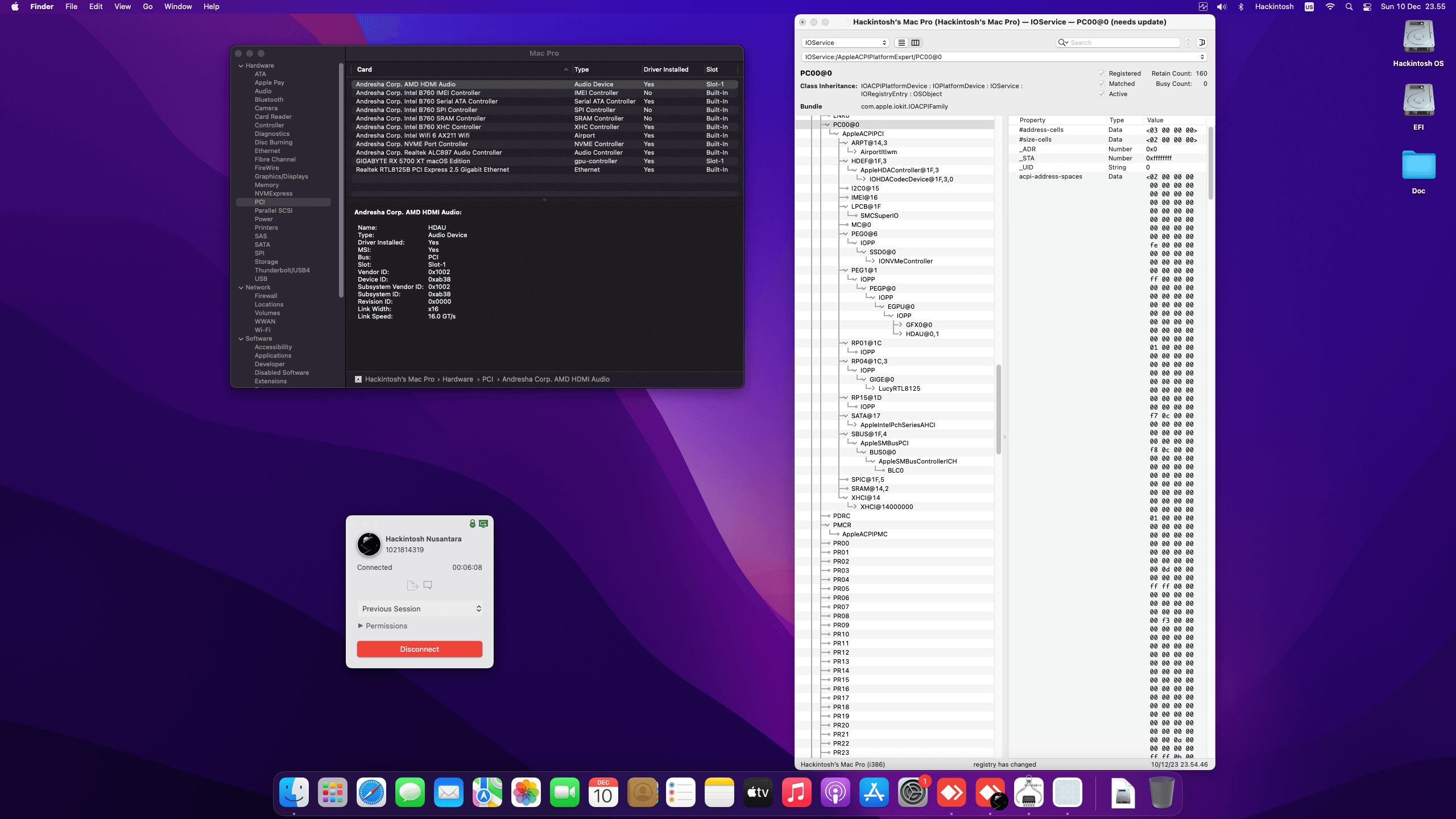Open Spotlight search in menu bar
This screenshot has width=1456, height=819.
click(1349, 7)
